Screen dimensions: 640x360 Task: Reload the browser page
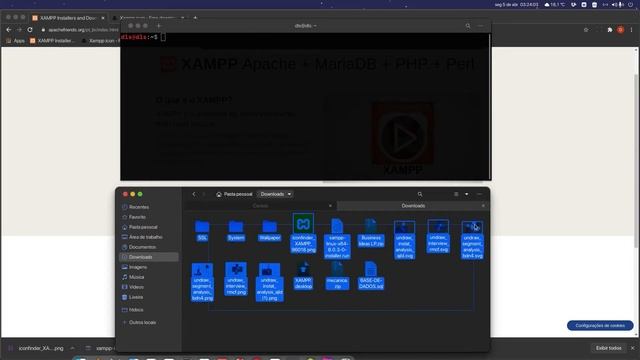(x=30, y=30)
